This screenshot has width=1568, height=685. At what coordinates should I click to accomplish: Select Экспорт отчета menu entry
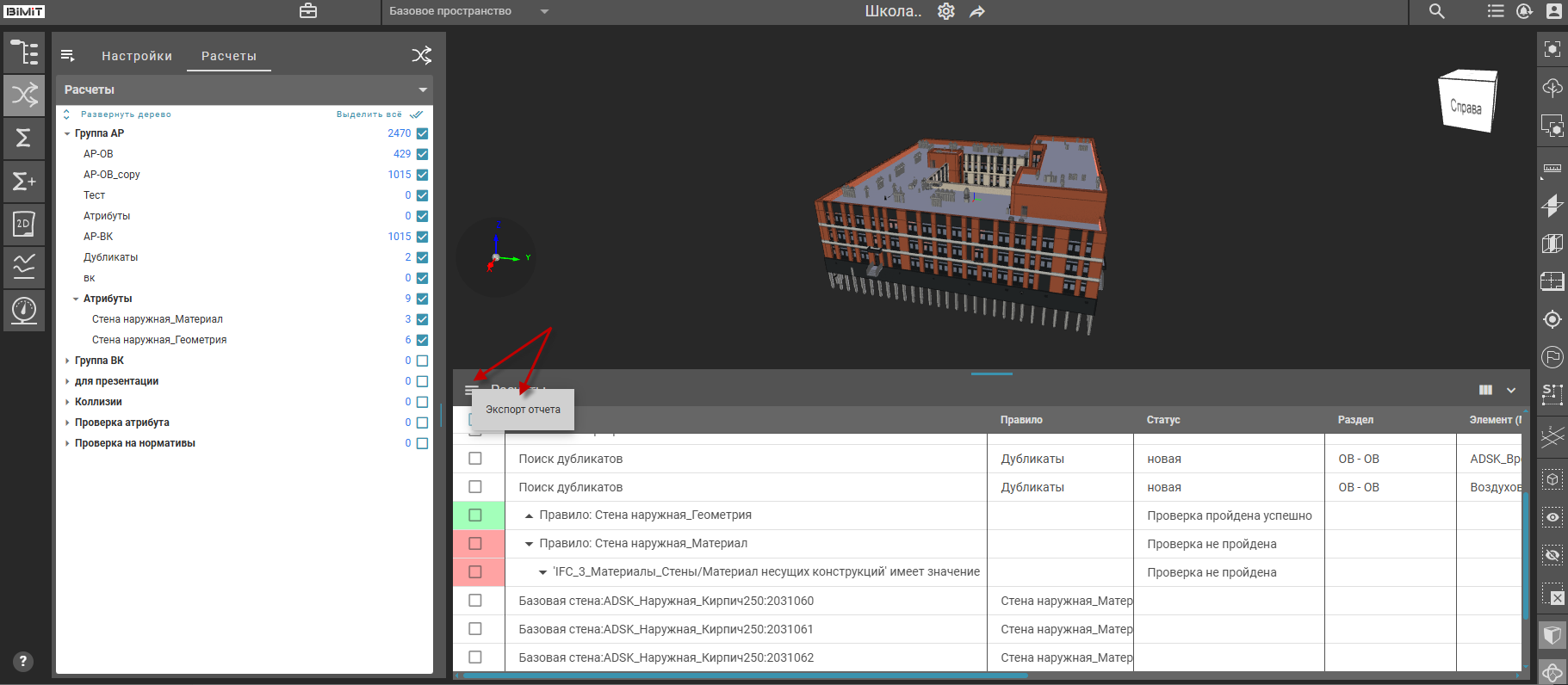(x=523, y=410)
